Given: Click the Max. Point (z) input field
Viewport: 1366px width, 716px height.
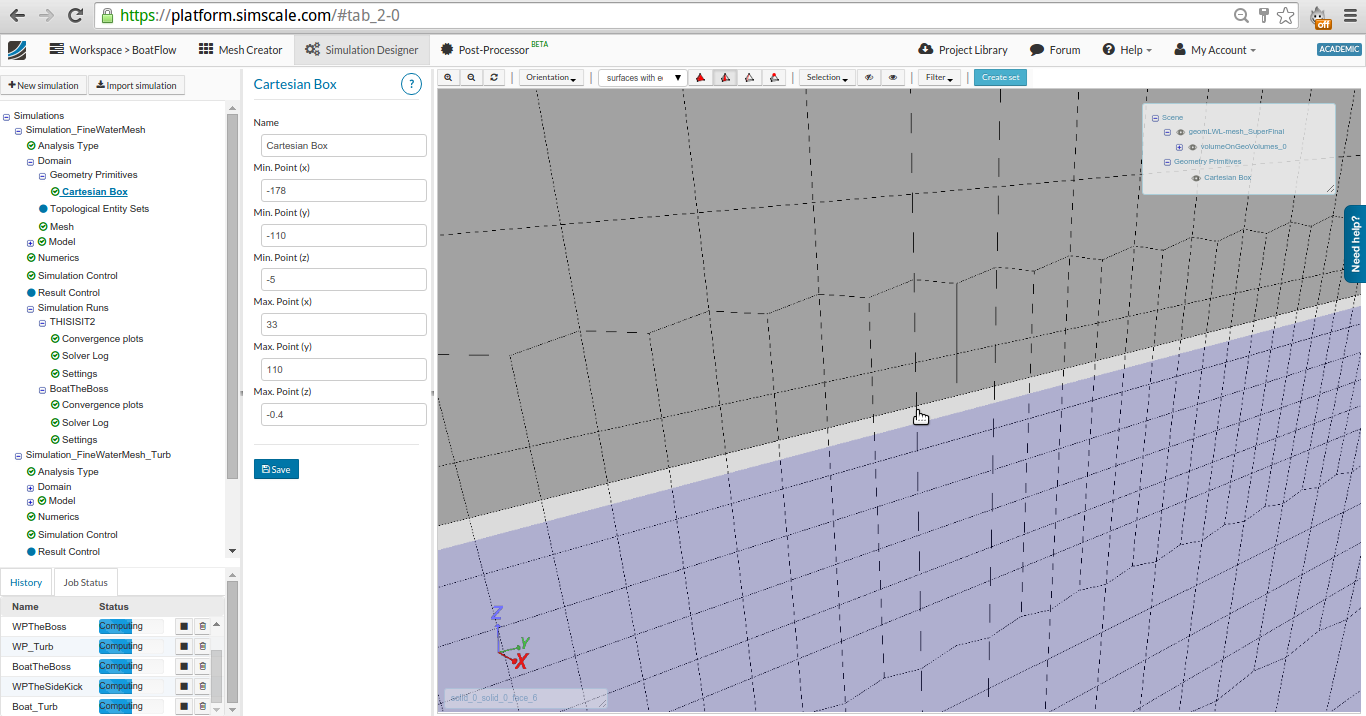Looking at the screenshot, I should [x=343, y=415].
